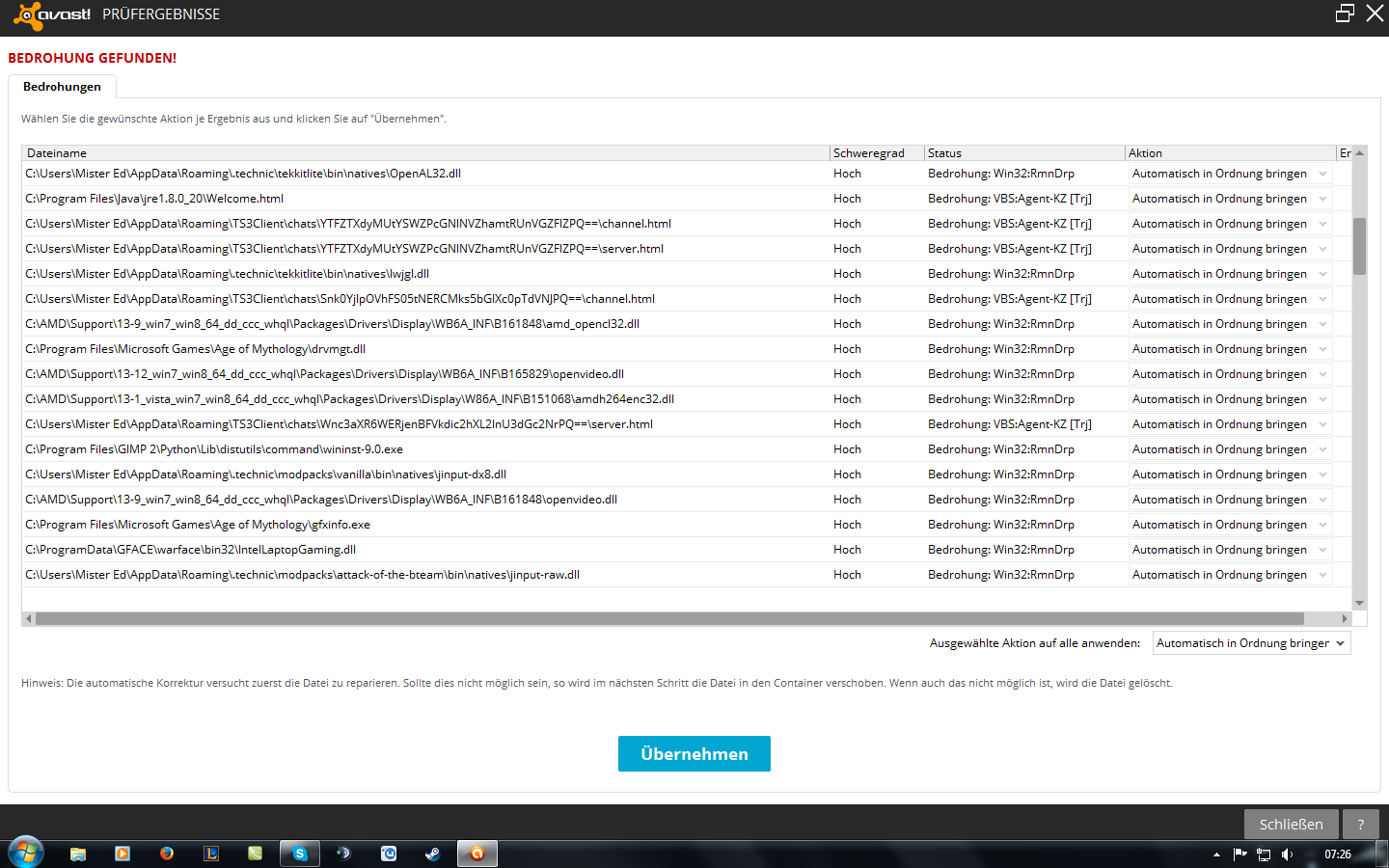Restore down the avast window
Viewport: 1389px width, 868px height.
(1345, 14)
